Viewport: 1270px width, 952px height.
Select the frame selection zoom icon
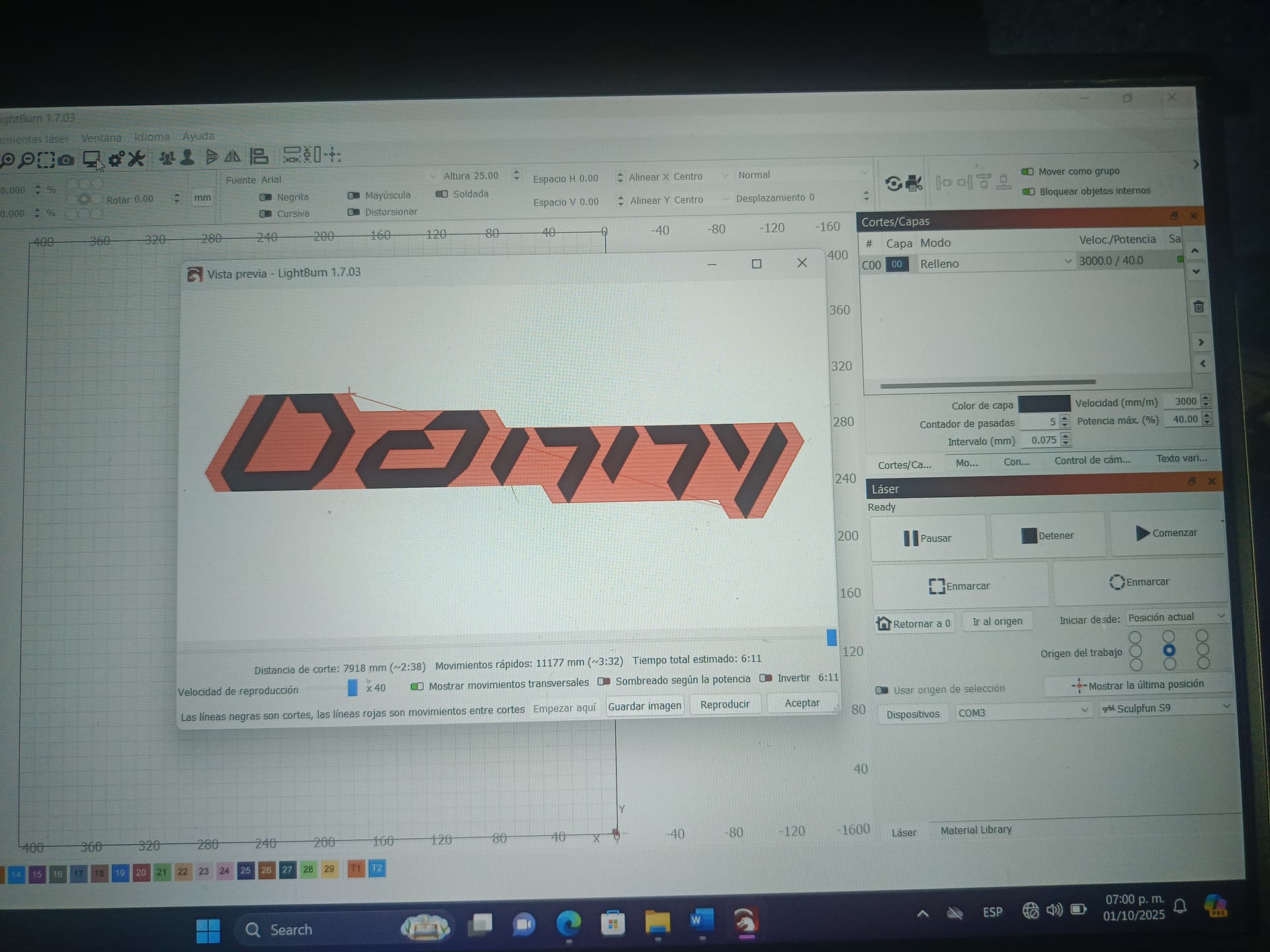click(x=46, y=159)
